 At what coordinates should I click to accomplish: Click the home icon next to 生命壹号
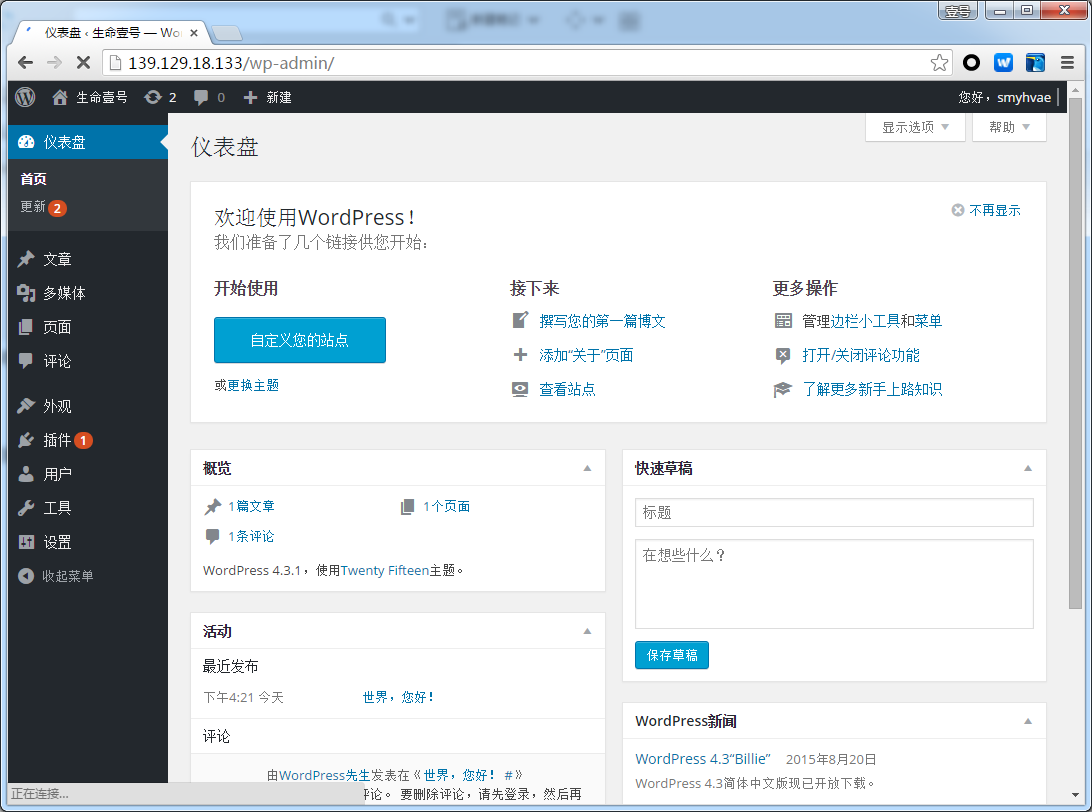click(x=61, y=97)
